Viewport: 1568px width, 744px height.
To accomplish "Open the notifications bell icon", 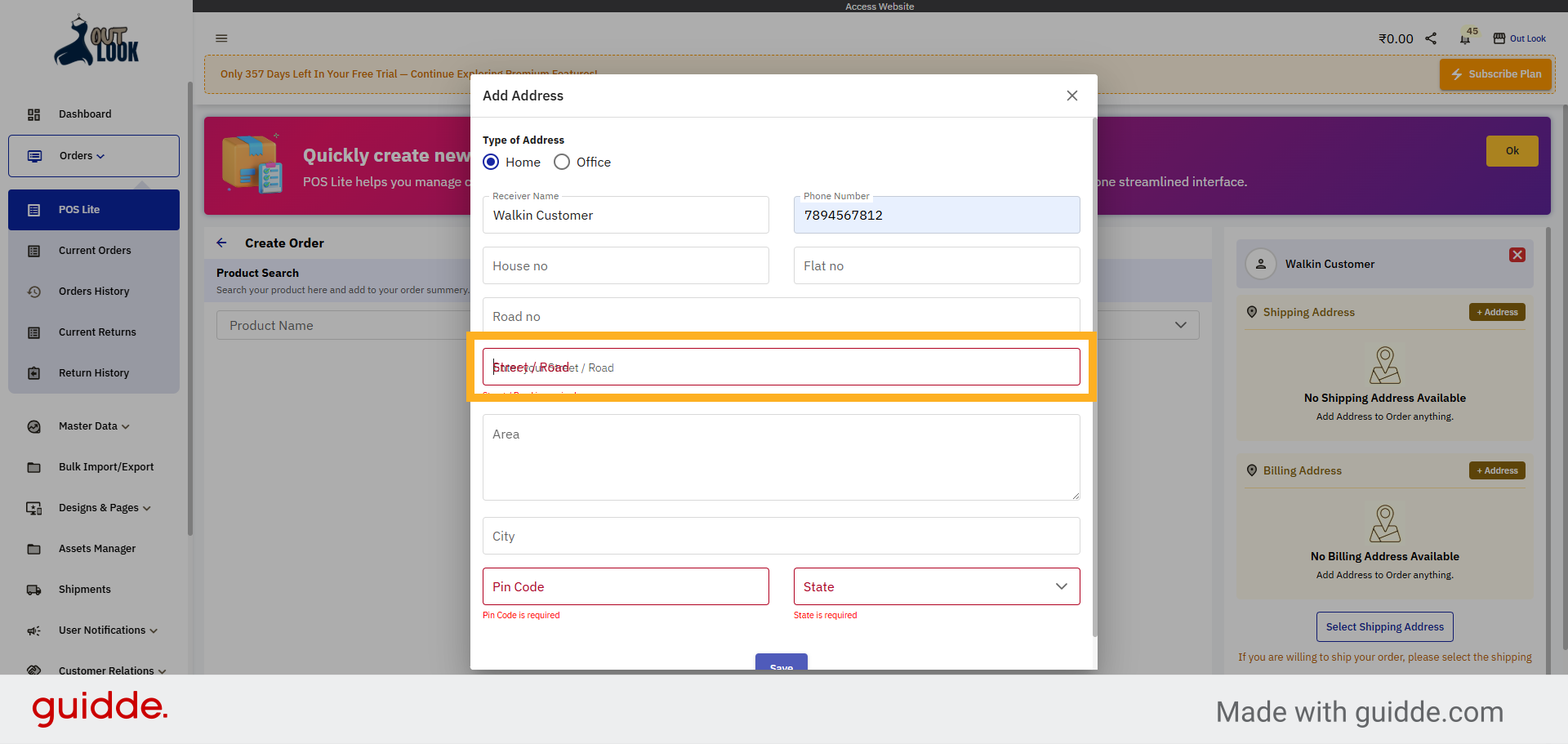I will [x=1465, y=38].
